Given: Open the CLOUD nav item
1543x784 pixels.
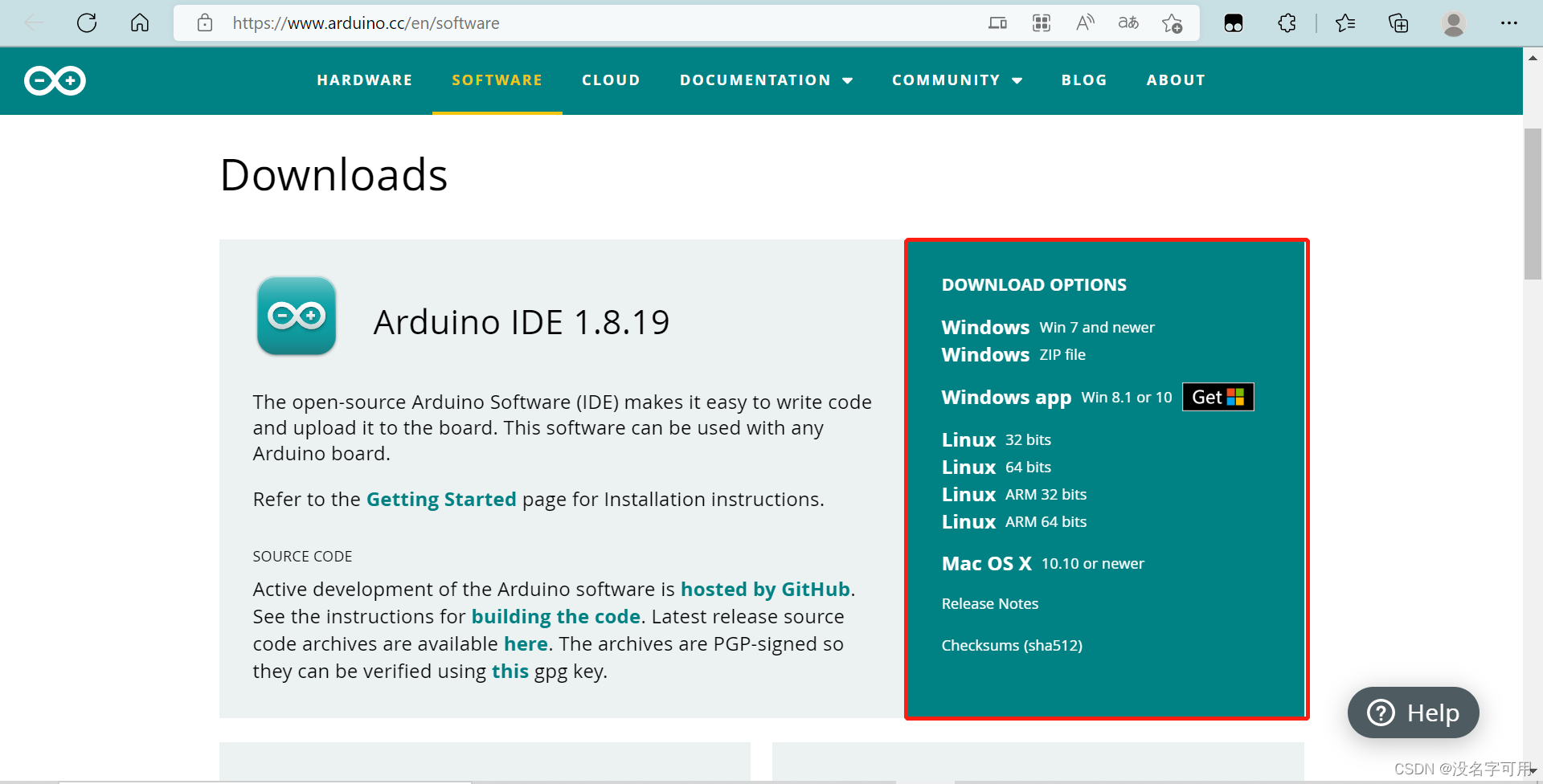Looking at the screenshot, I should click(611, 80).
